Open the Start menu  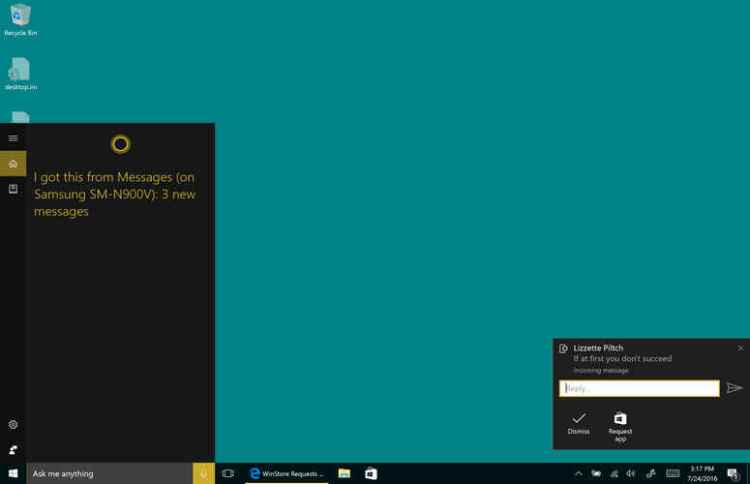coord(13,473)
